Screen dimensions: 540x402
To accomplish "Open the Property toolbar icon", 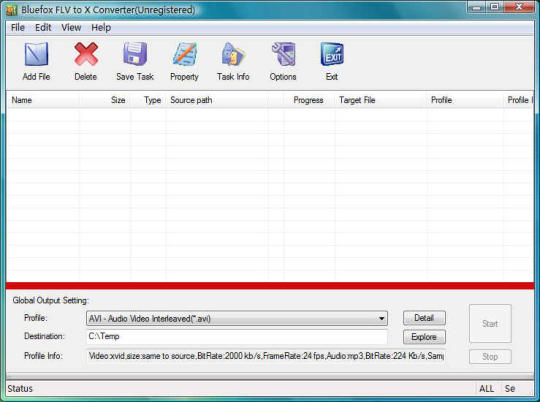I will click(185, 54).
